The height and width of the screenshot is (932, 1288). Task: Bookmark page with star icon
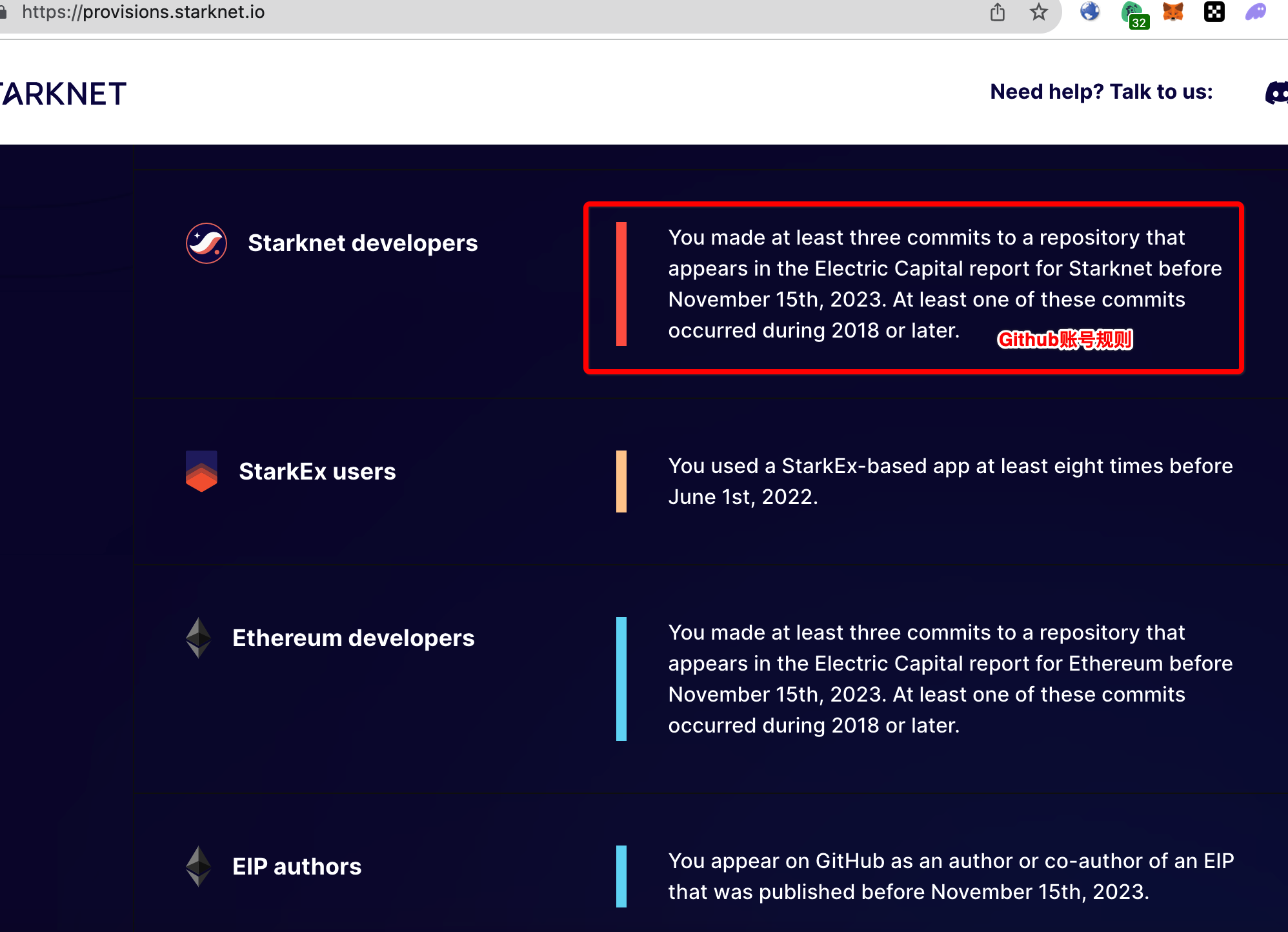pyautogui.click(x=1038, y=12)
